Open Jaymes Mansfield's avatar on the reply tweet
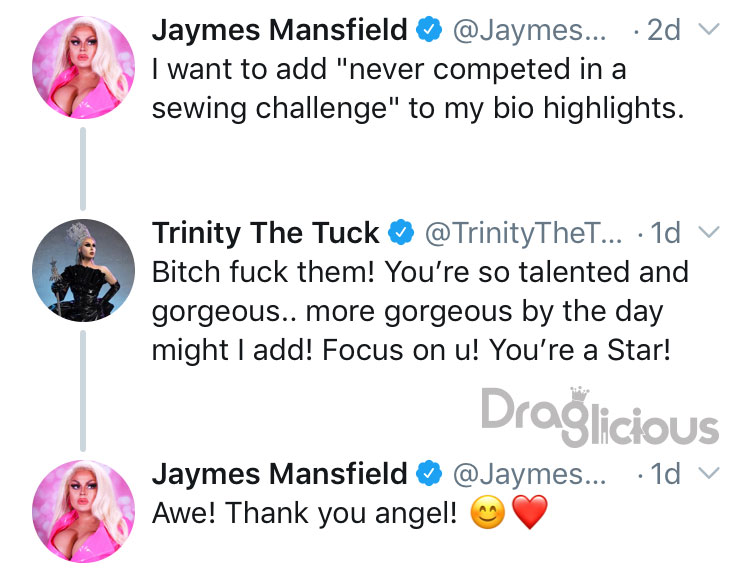The image size is (750, 586). pos(83,511)
